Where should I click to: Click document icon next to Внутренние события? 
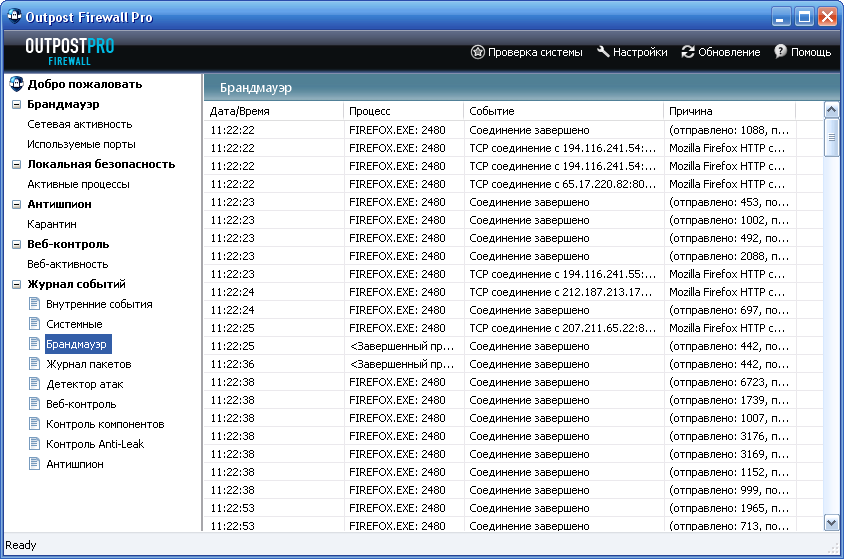pos(34,303)
